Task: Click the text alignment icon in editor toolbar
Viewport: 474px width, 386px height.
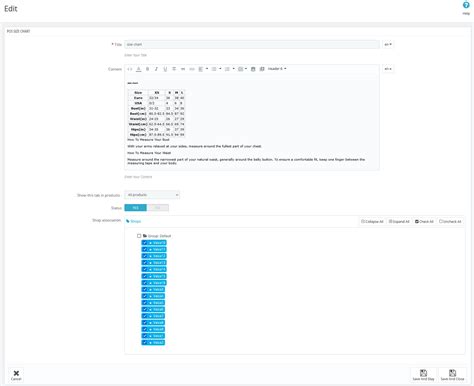Action: pos(201,69)
